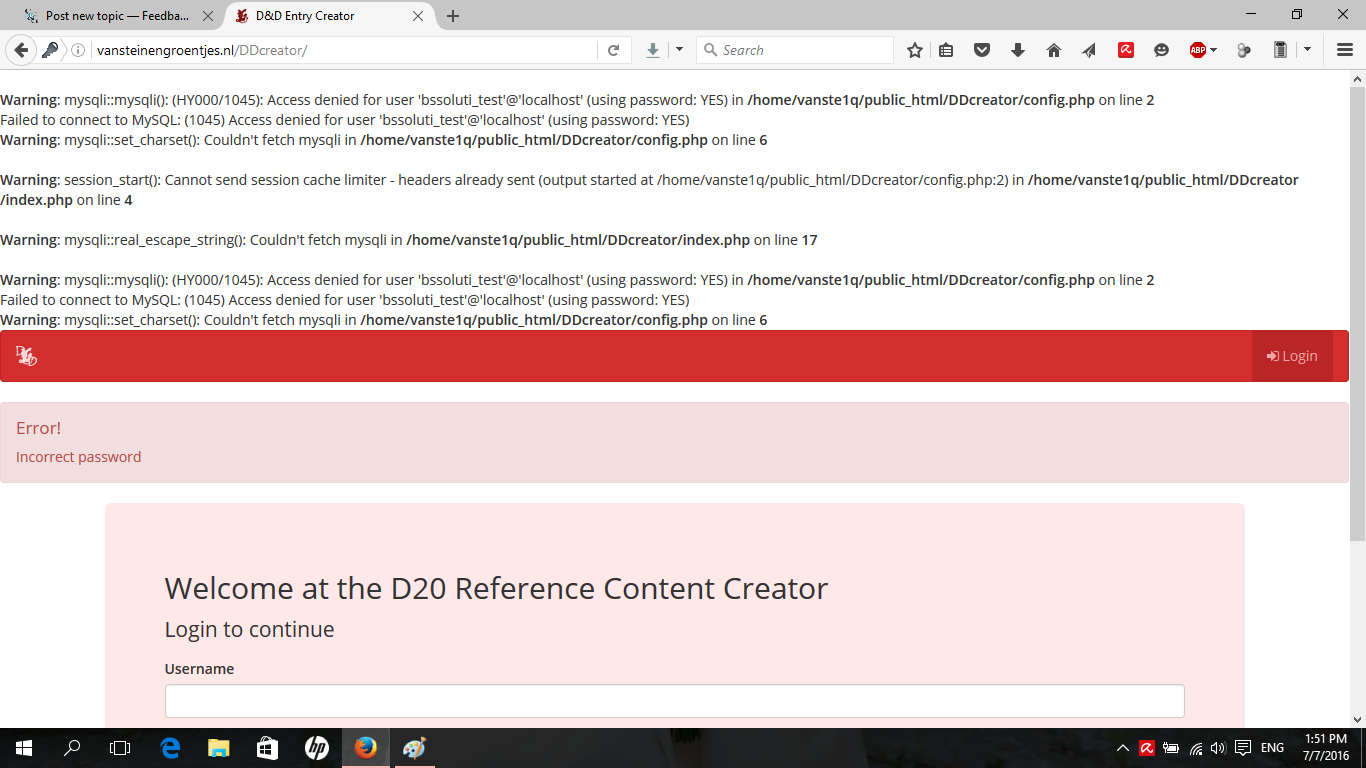Image resolution: width=1366 pixels, height=768 pixels.
Task: Expand the Adblock Plus dropdown
Action: (x=1214, y=50)
